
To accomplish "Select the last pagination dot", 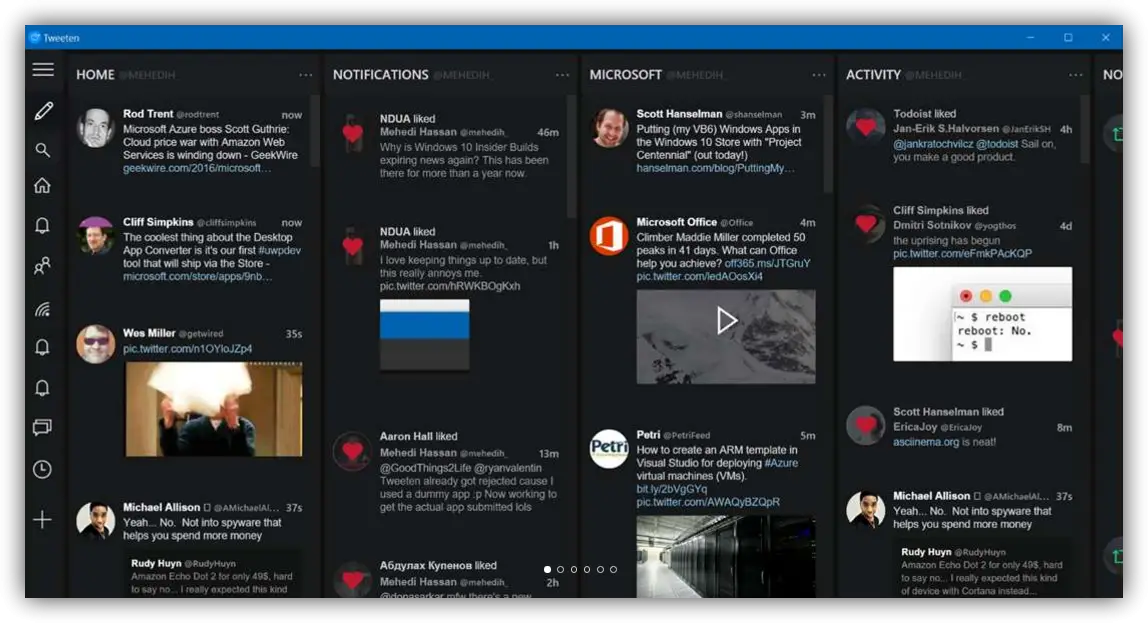I will (614, 569).
